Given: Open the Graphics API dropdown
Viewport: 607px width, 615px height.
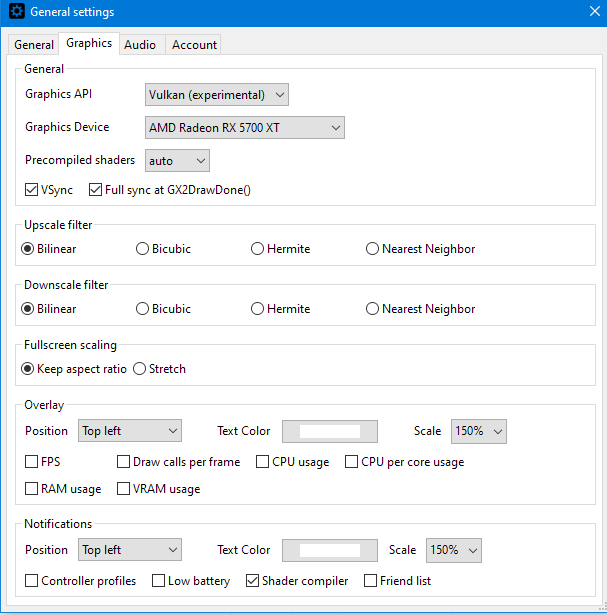Looking at the screenshot, I should point(217,95).
